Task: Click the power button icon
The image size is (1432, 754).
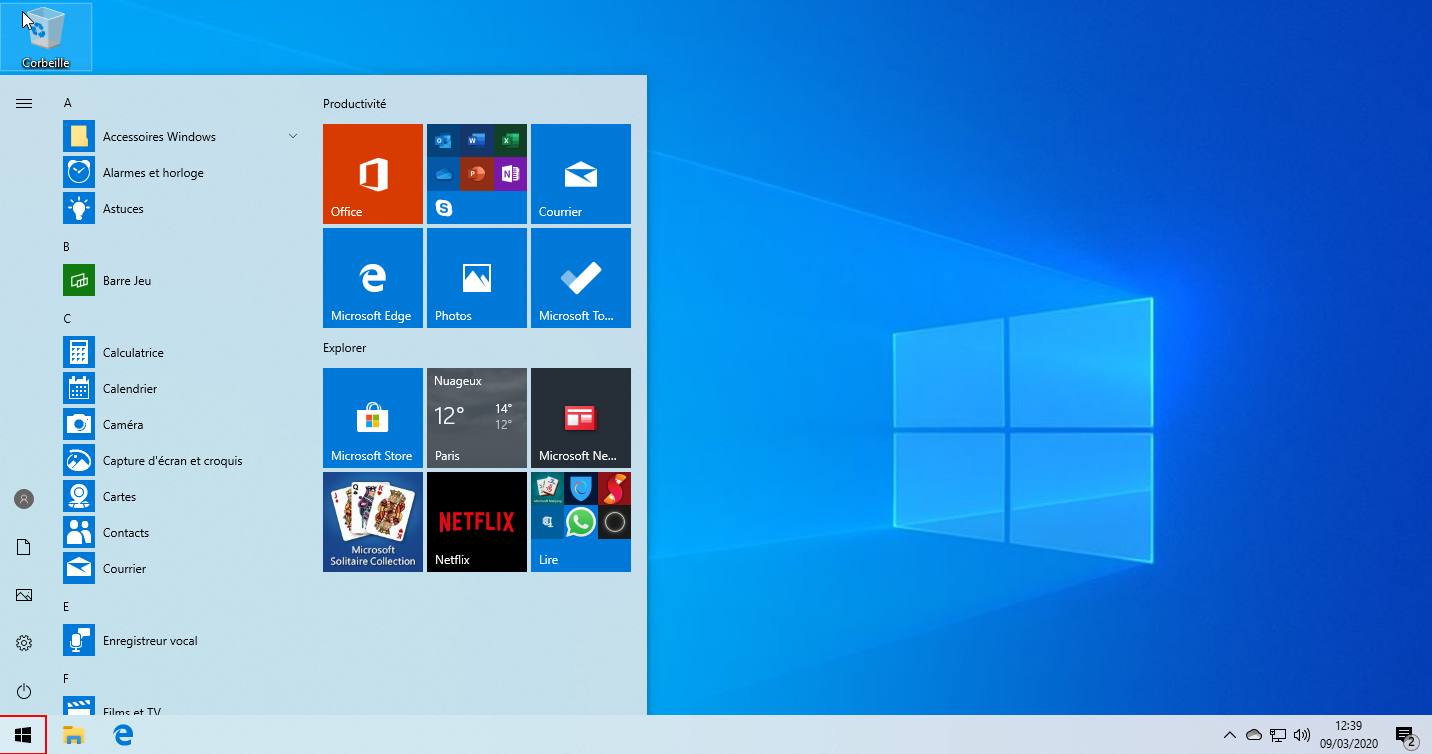Action: [x=24, y=691]
